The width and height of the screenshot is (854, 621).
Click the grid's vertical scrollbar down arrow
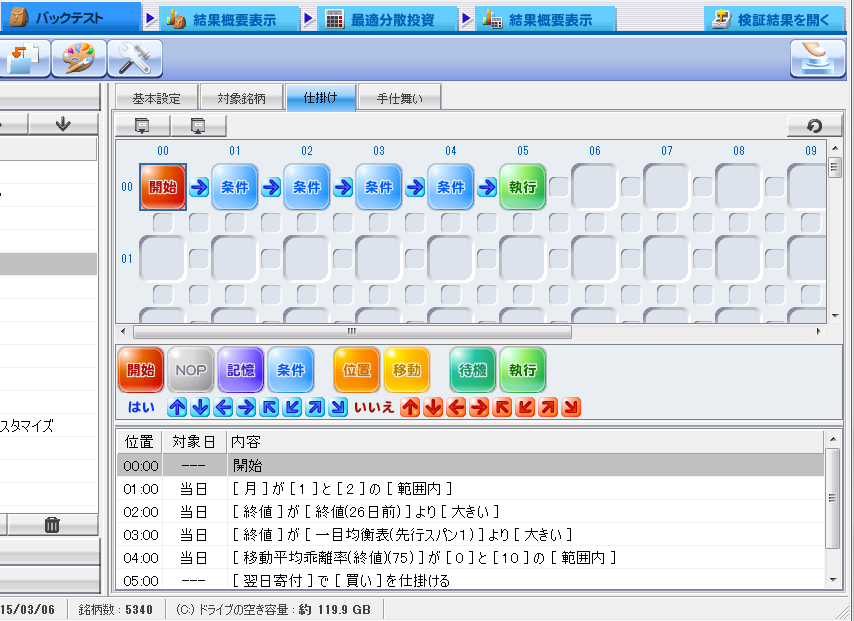pos(835,316)
